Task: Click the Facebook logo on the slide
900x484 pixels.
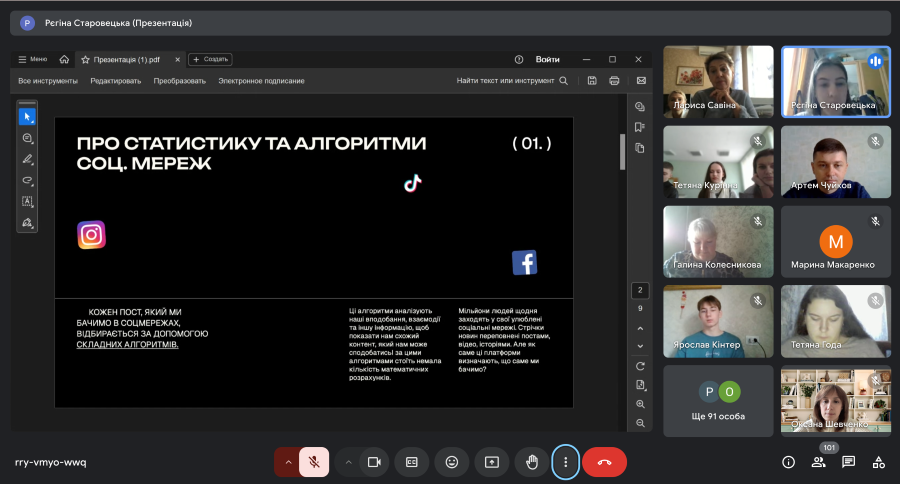Action: coord(525,262)
